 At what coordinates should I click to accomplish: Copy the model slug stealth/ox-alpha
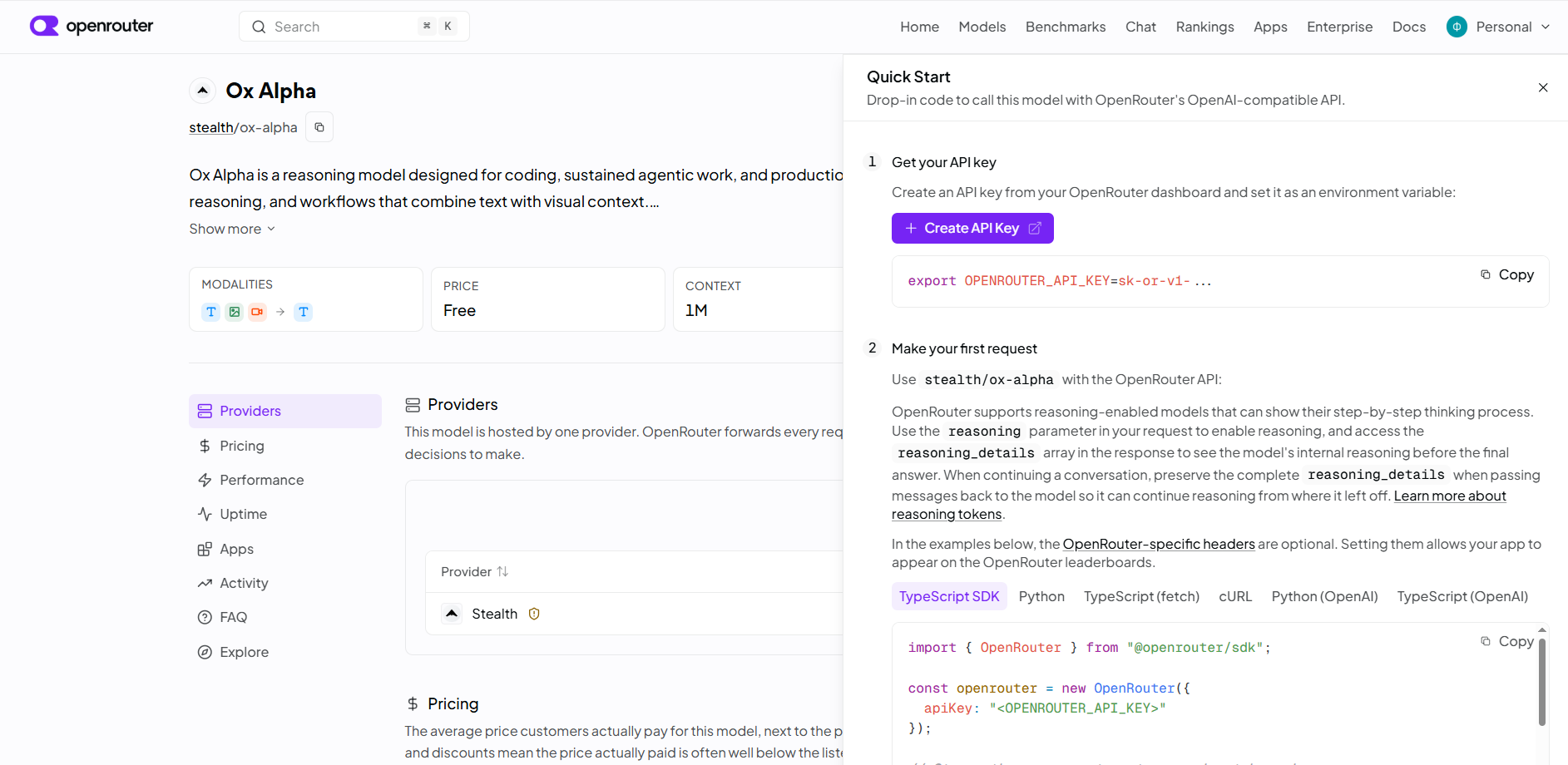319,127
